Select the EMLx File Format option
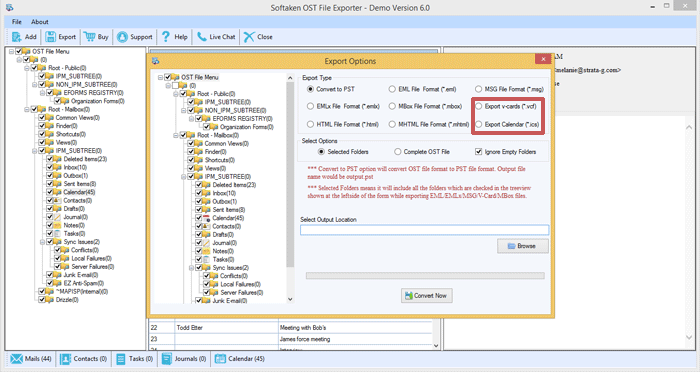 [310, 106]
